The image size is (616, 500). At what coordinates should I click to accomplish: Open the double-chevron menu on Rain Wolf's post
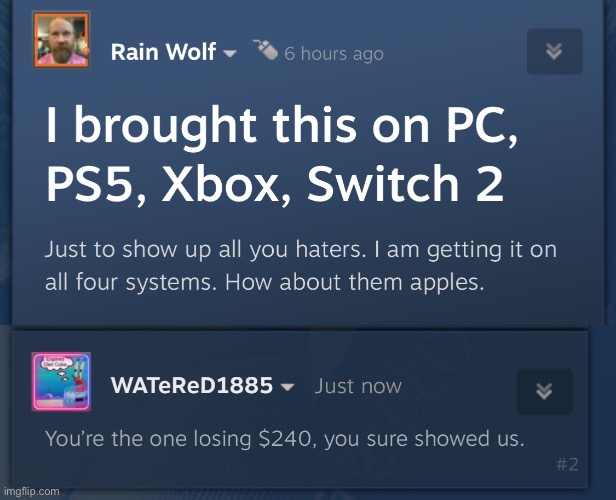pos(555,51)
